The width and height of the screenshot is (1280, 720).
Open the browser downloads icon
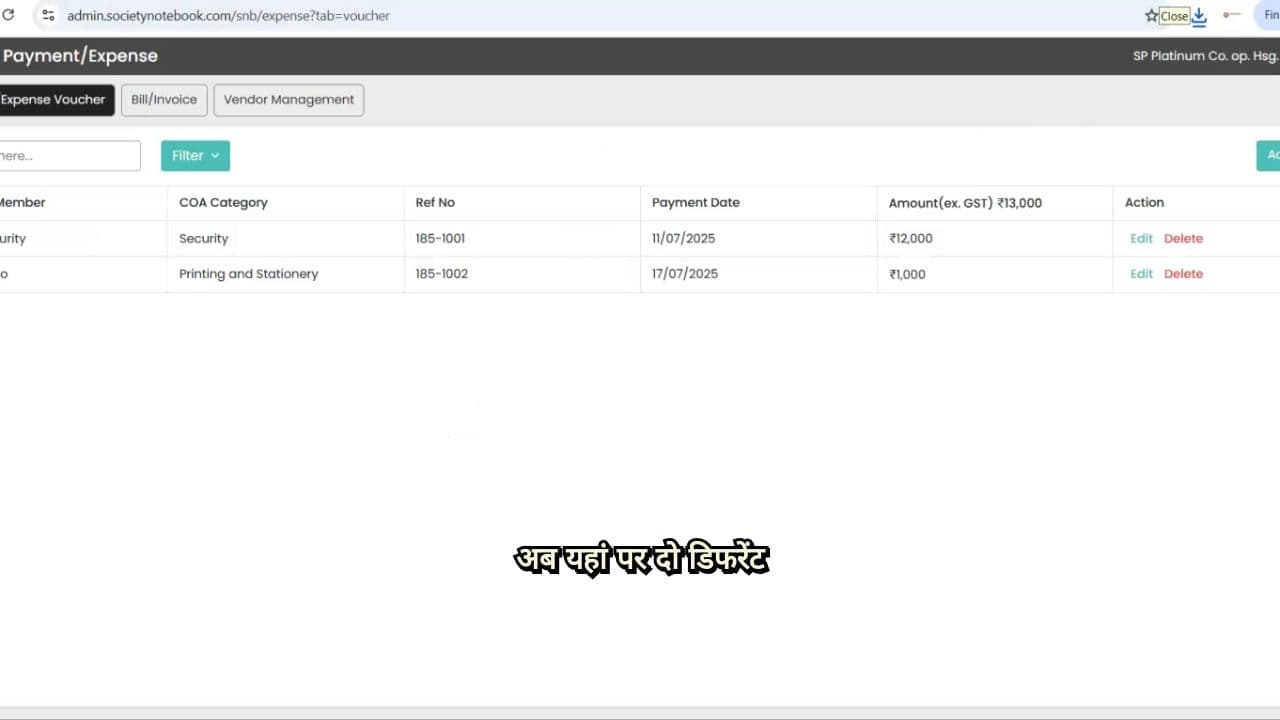[x=1199, y=15]
